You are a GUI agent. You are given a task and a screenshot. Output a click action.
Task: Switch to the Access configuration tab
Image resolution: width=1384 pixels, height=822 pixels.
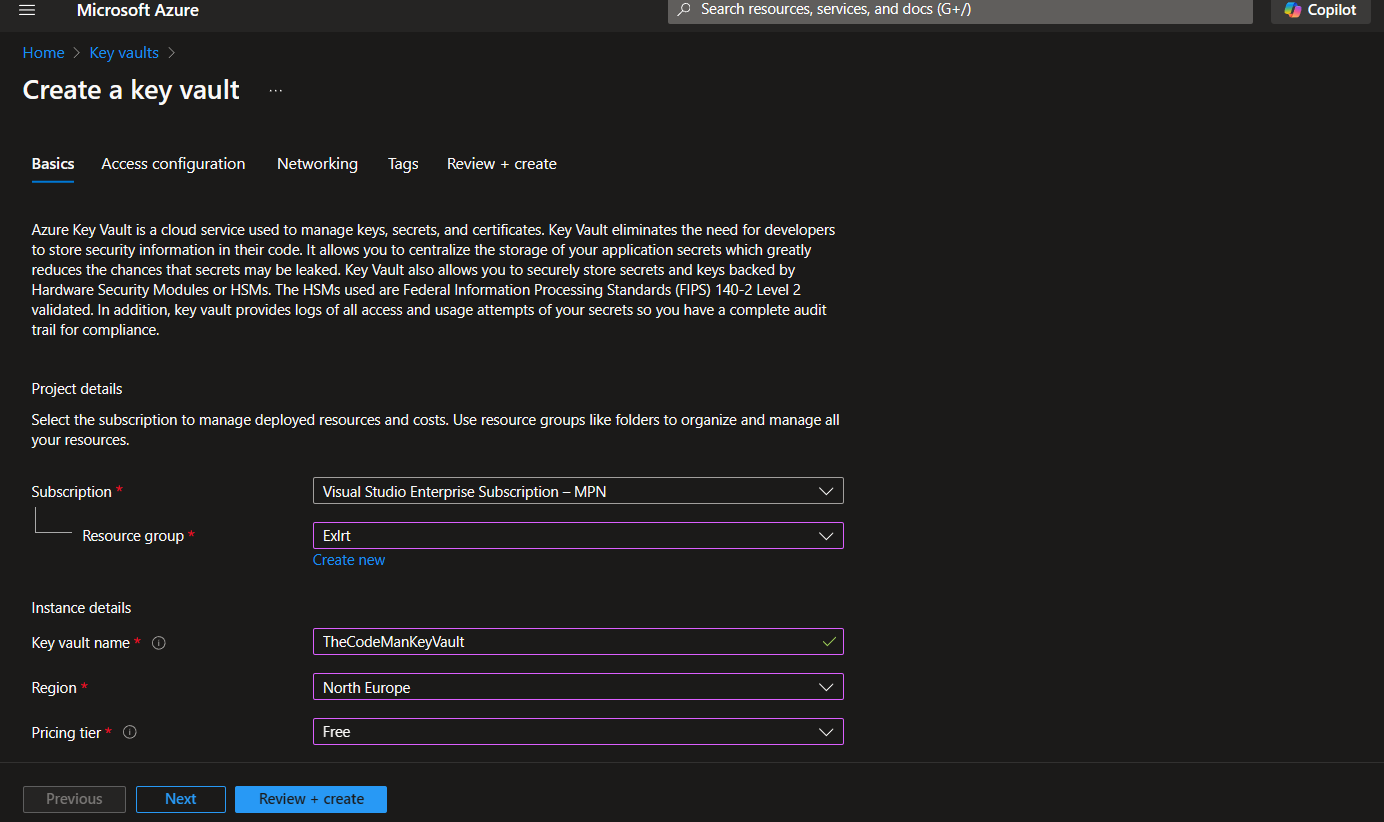click(x=173, y=164)
